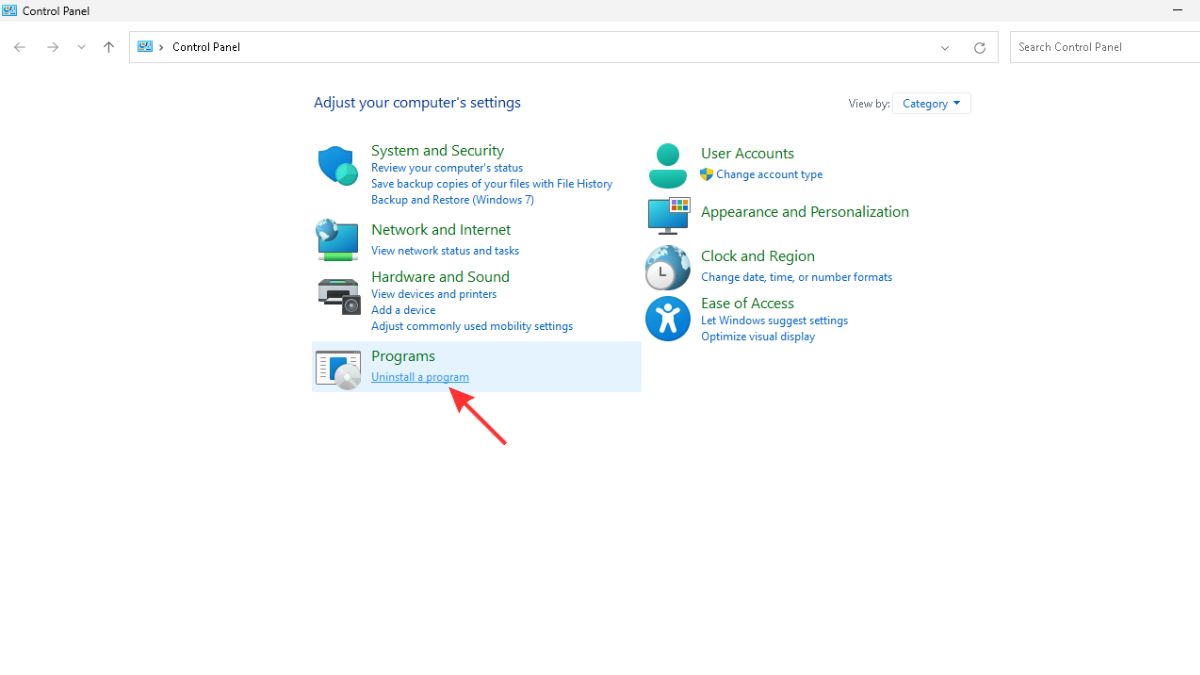Viewport: 1200px width, 675px height.
Task: Click Let Windows suggest settings
Action: [774, 321]
